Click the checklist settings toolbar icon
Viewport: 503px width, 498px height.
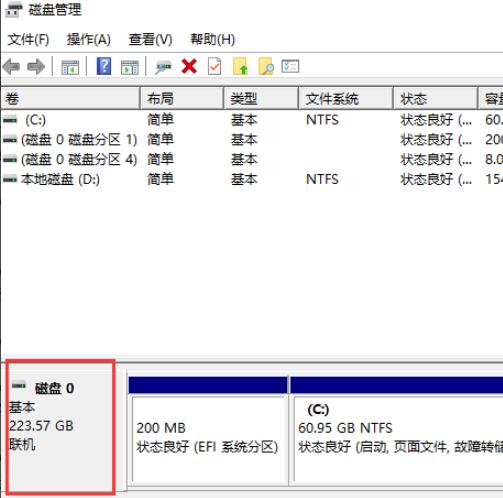(290, 66)
